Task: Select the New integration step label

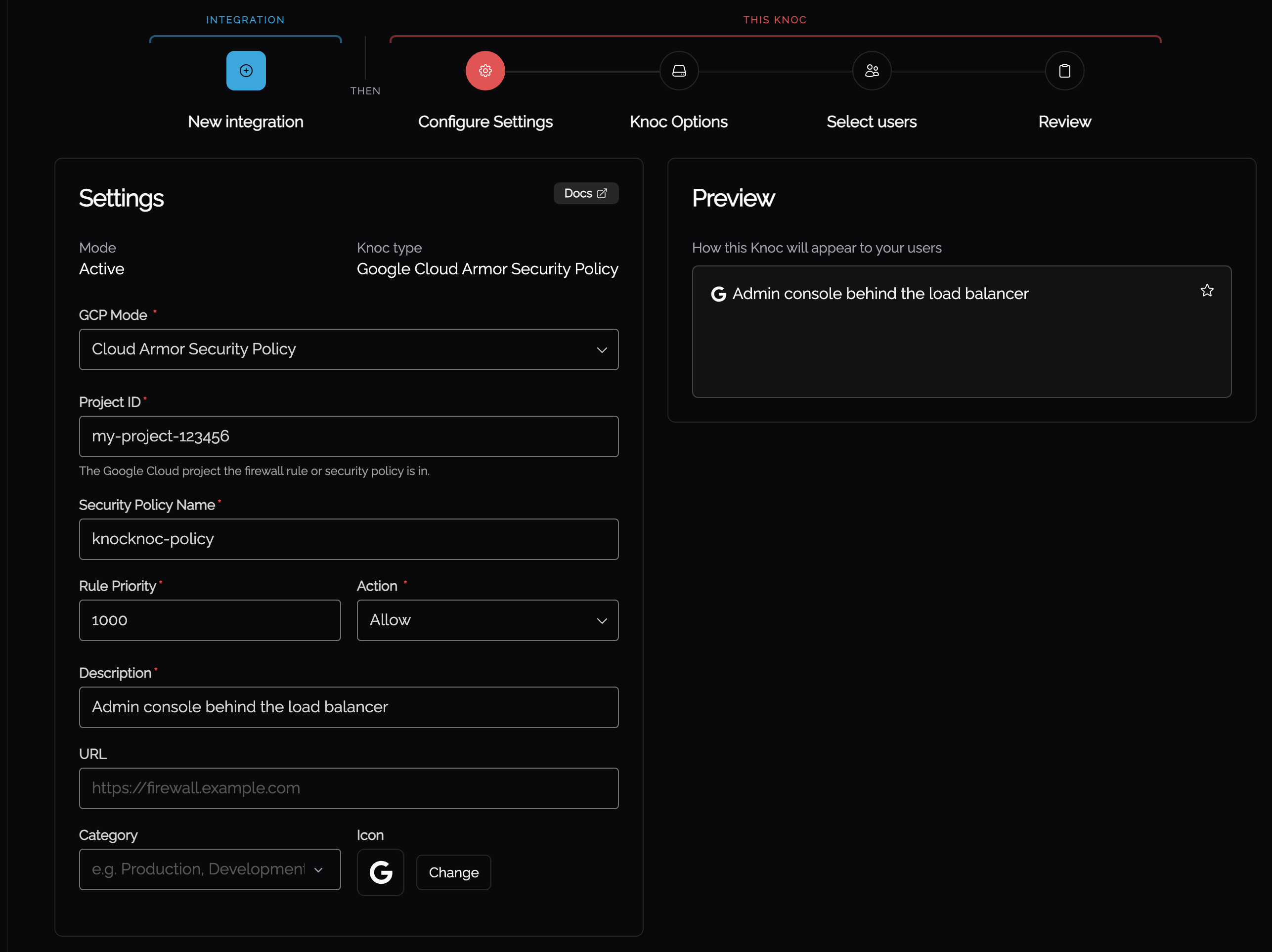Action: 246,122
